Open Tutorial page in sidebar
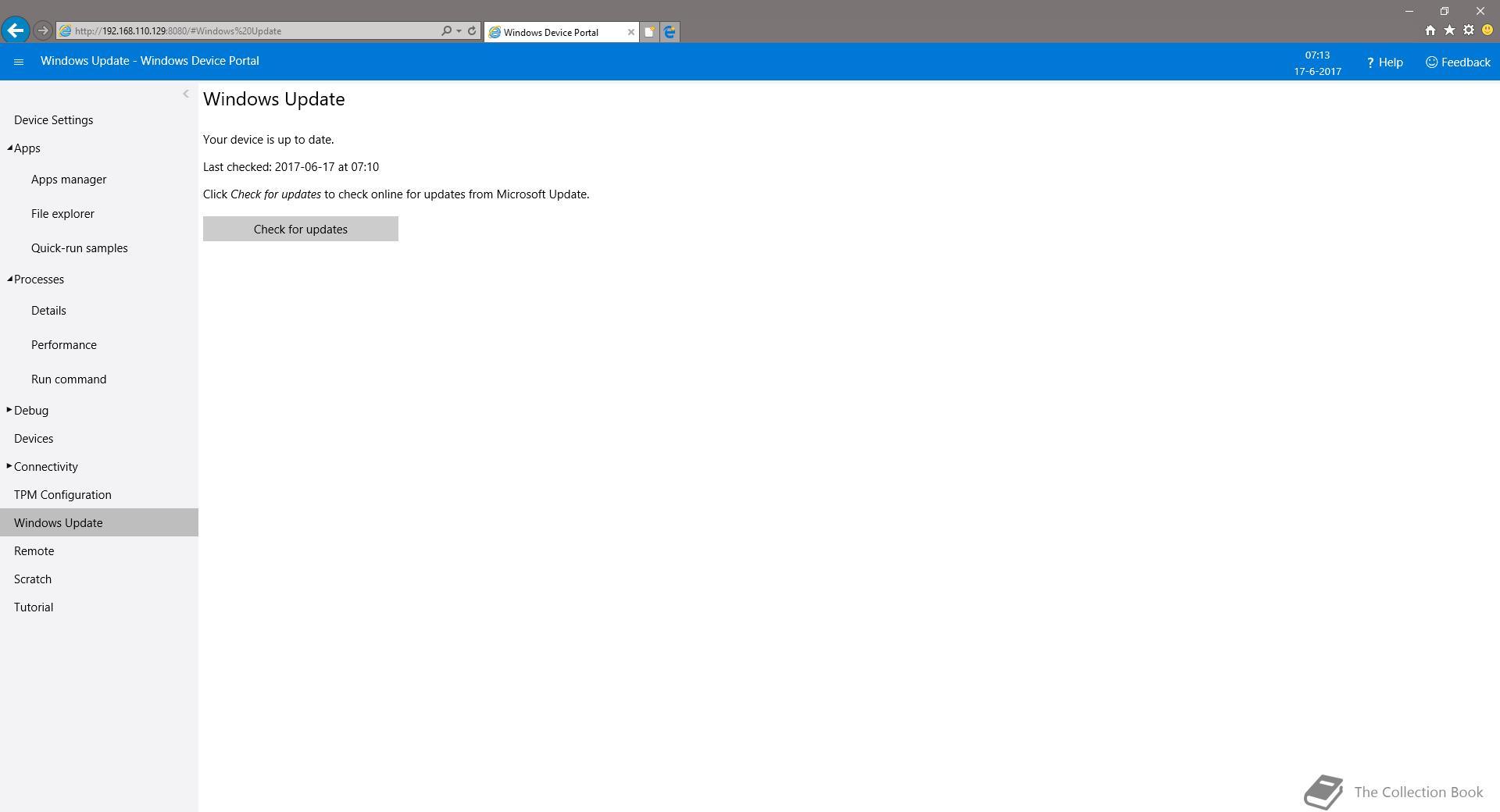Viewport: 1500px width, 812px height. 34,607
